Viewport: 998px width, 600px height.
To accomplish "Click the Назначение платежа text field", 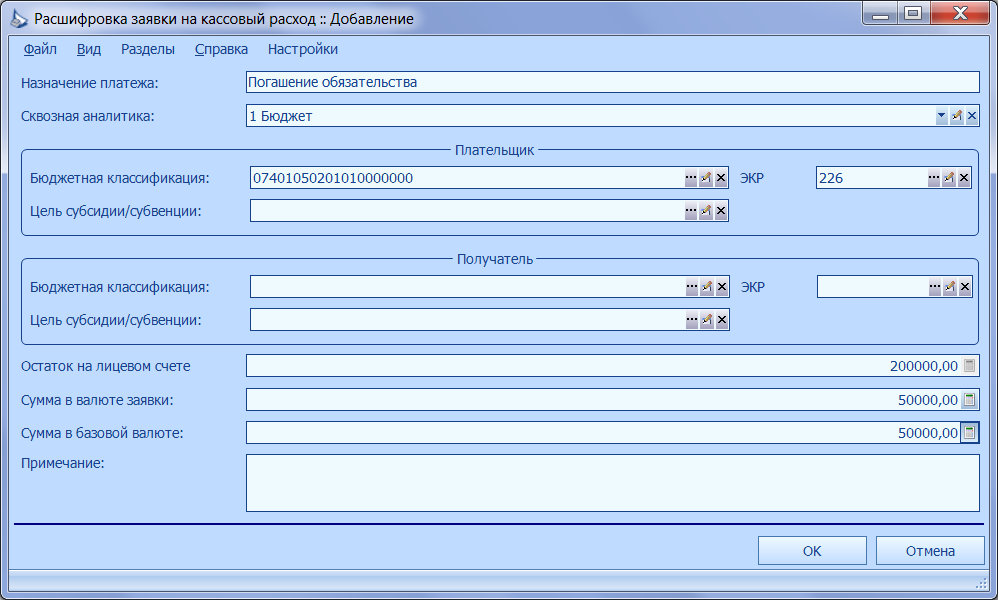I will 612,82.
